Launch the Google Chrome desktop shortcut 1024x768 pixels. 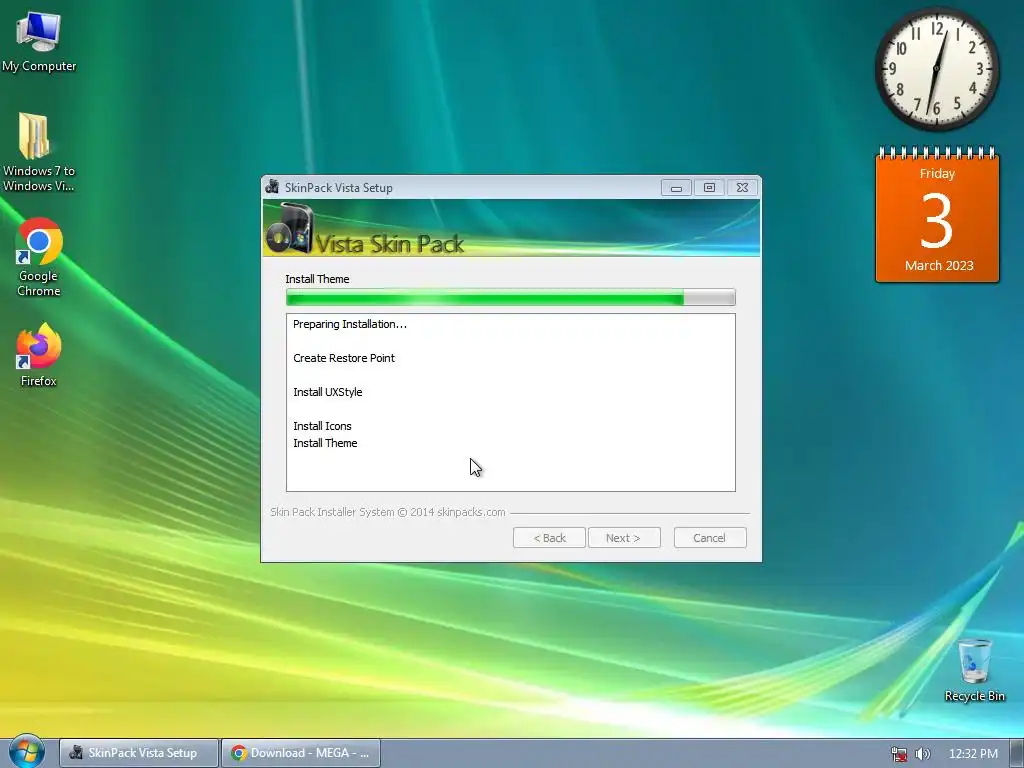39,257
